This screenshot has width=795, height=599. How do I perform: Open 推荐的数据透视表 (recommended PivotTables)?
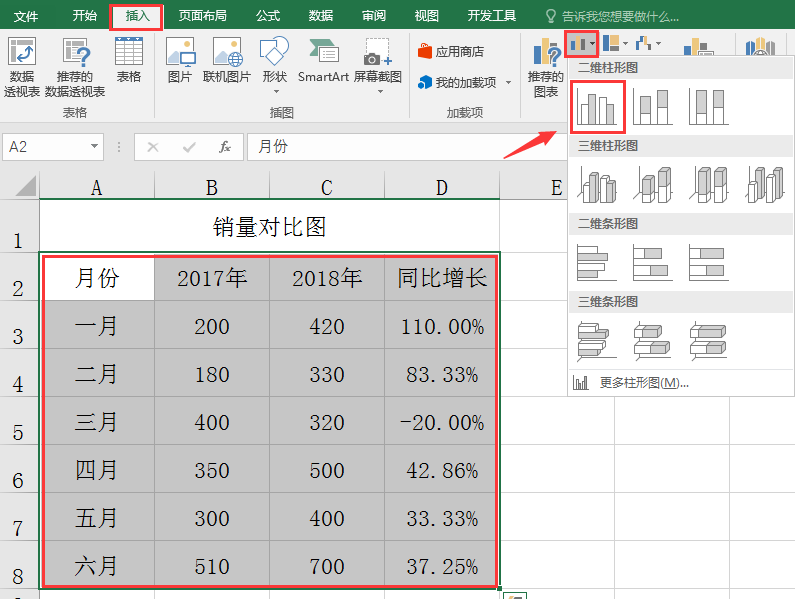coord(75,67)
